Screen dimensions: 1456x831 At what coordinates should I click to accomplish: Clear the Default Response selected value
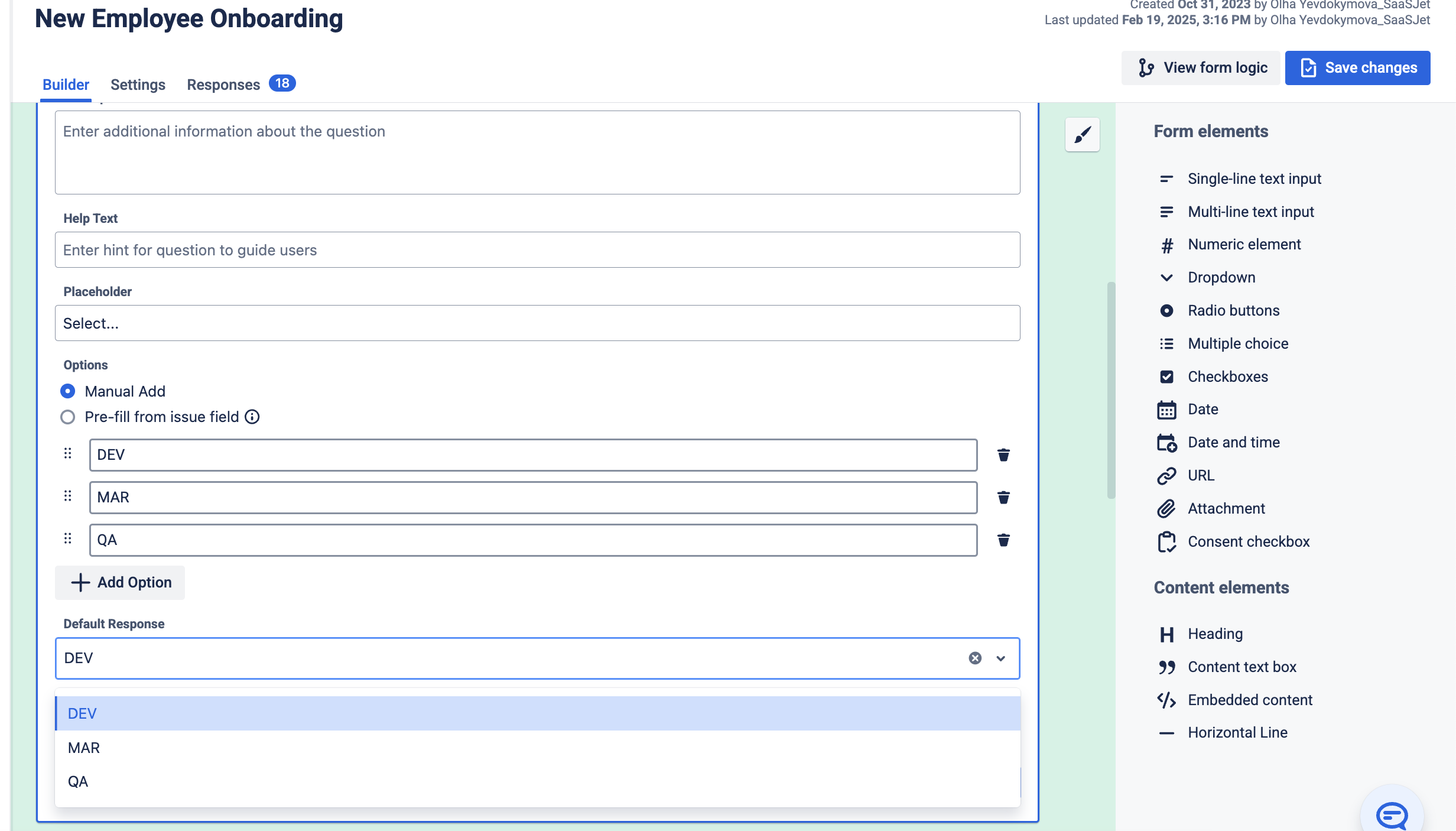tap(975, 658)
